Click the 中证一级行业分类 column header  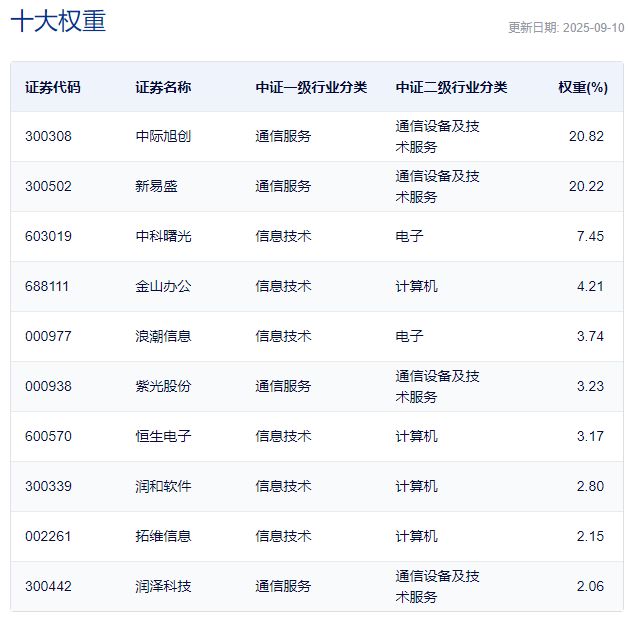click(x=311, y=87)
